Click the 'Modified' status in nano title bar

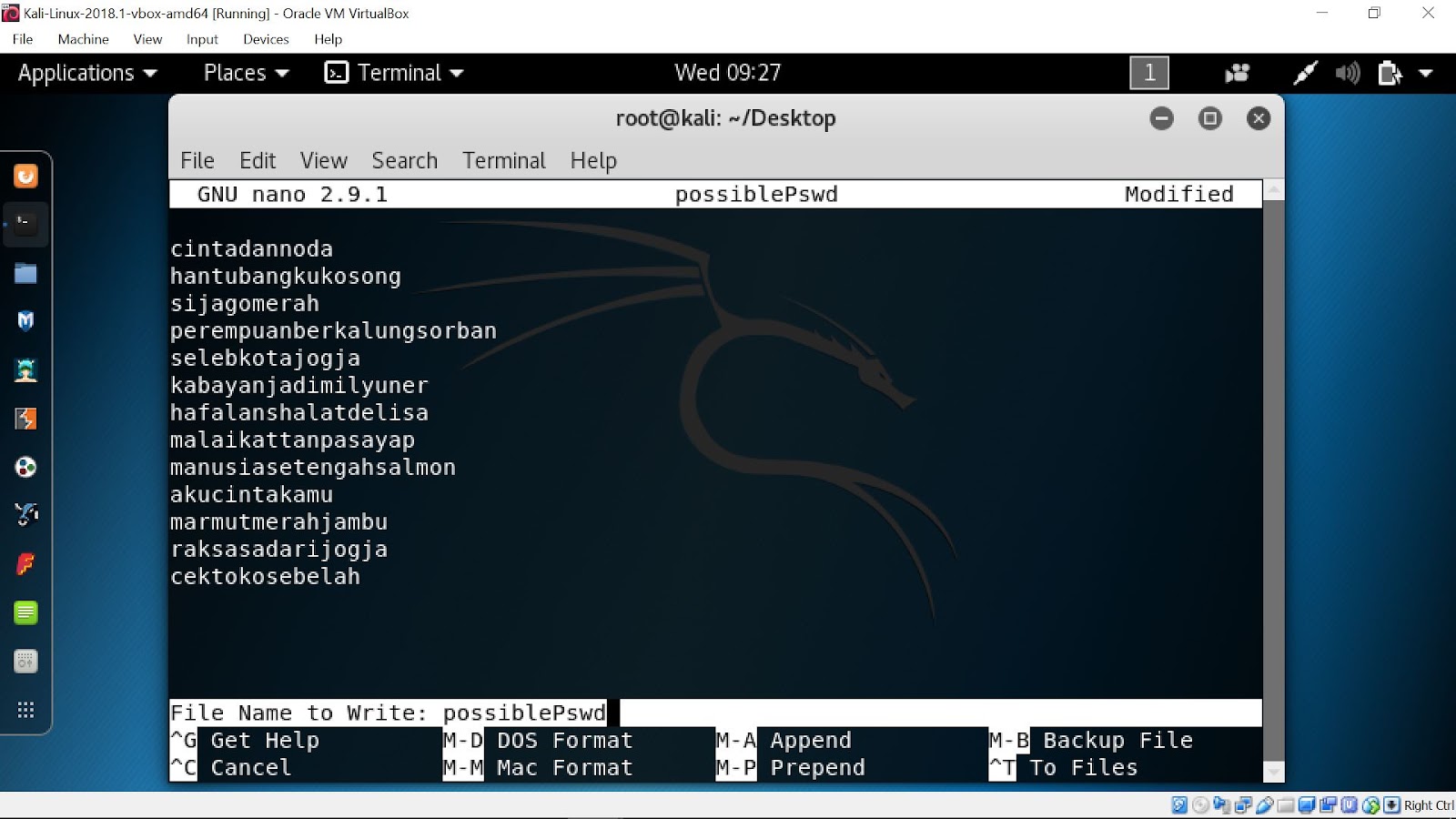tap(1179, 194)
